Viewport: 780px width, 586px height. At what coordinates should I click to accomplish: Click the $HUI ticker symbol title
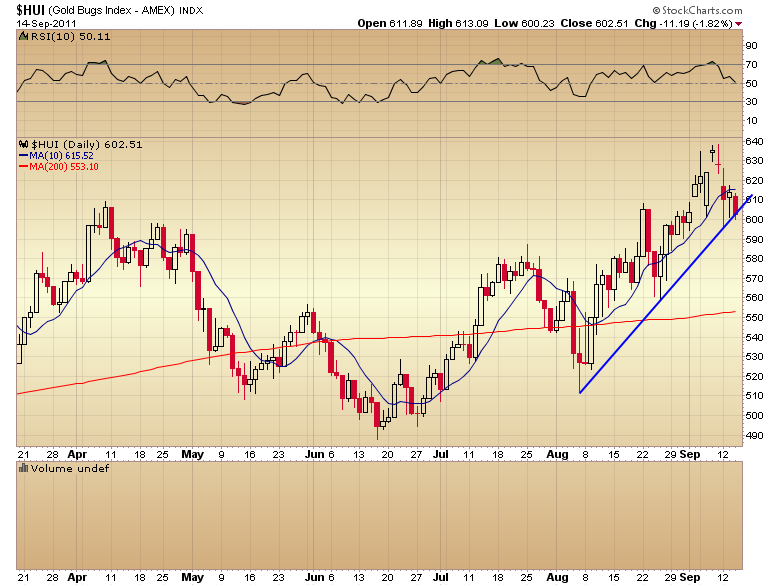coord(30,10)
